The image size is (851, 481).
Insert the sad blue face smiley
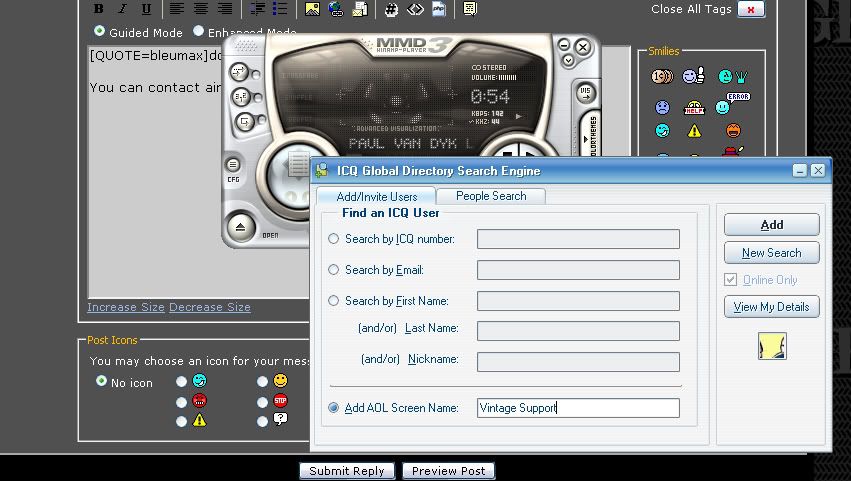pos(662,107)
